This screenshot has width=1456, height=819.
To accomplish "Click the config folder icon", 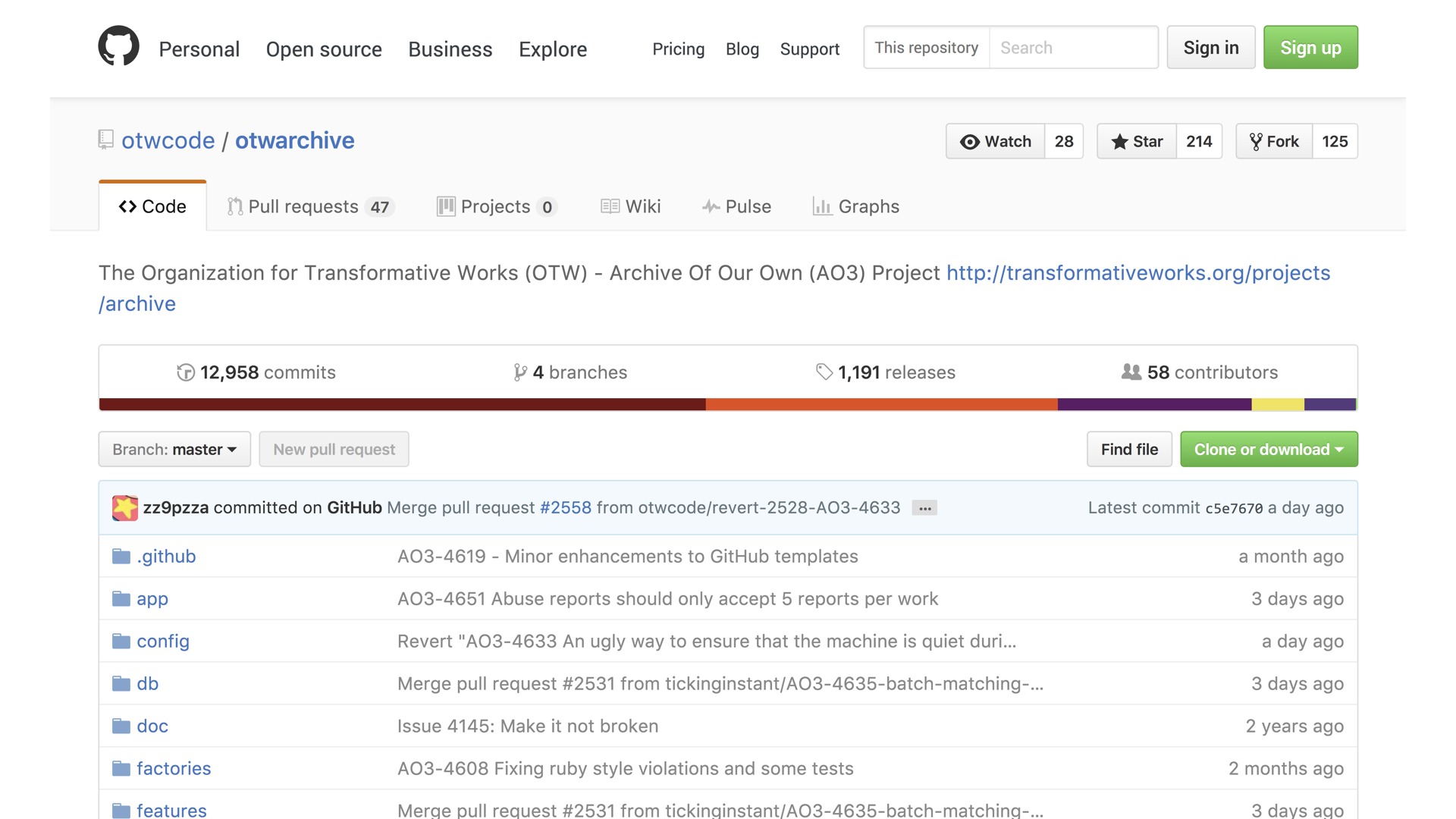I will pos(121,642).
